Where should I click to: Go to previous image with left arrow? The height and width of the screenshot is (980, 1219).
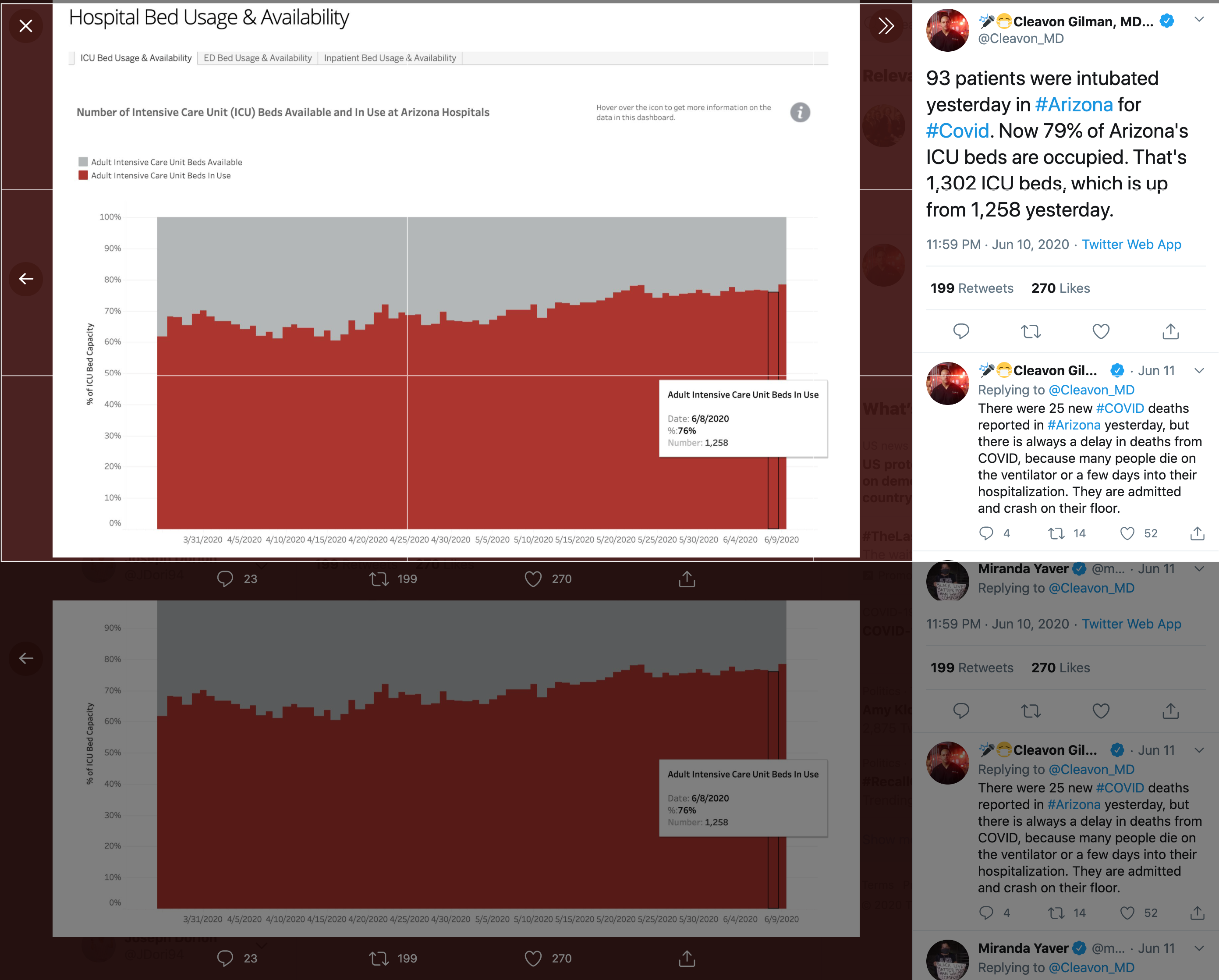(26, 279)
